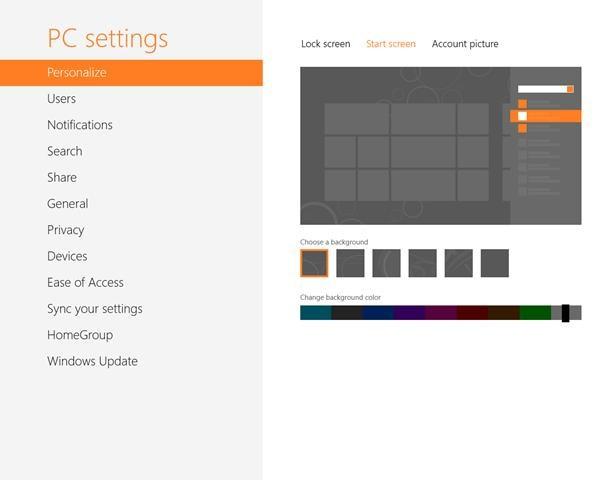Click the black color slider handle
This screenshot has width=600, height=480.
pyautogui.click(x=565, y=313)
